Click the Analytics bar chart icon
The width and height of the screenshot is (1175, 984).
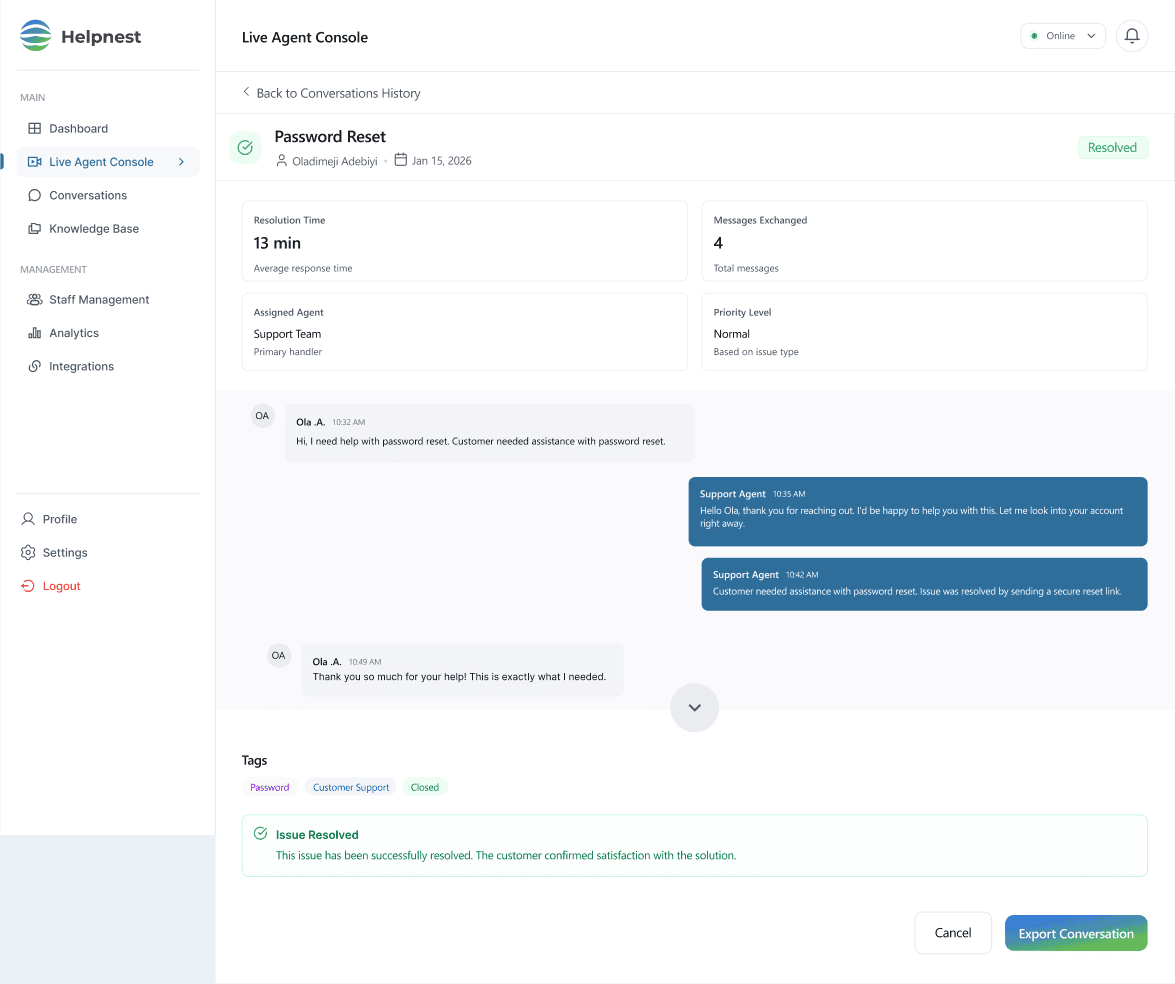tap(34, 333)
